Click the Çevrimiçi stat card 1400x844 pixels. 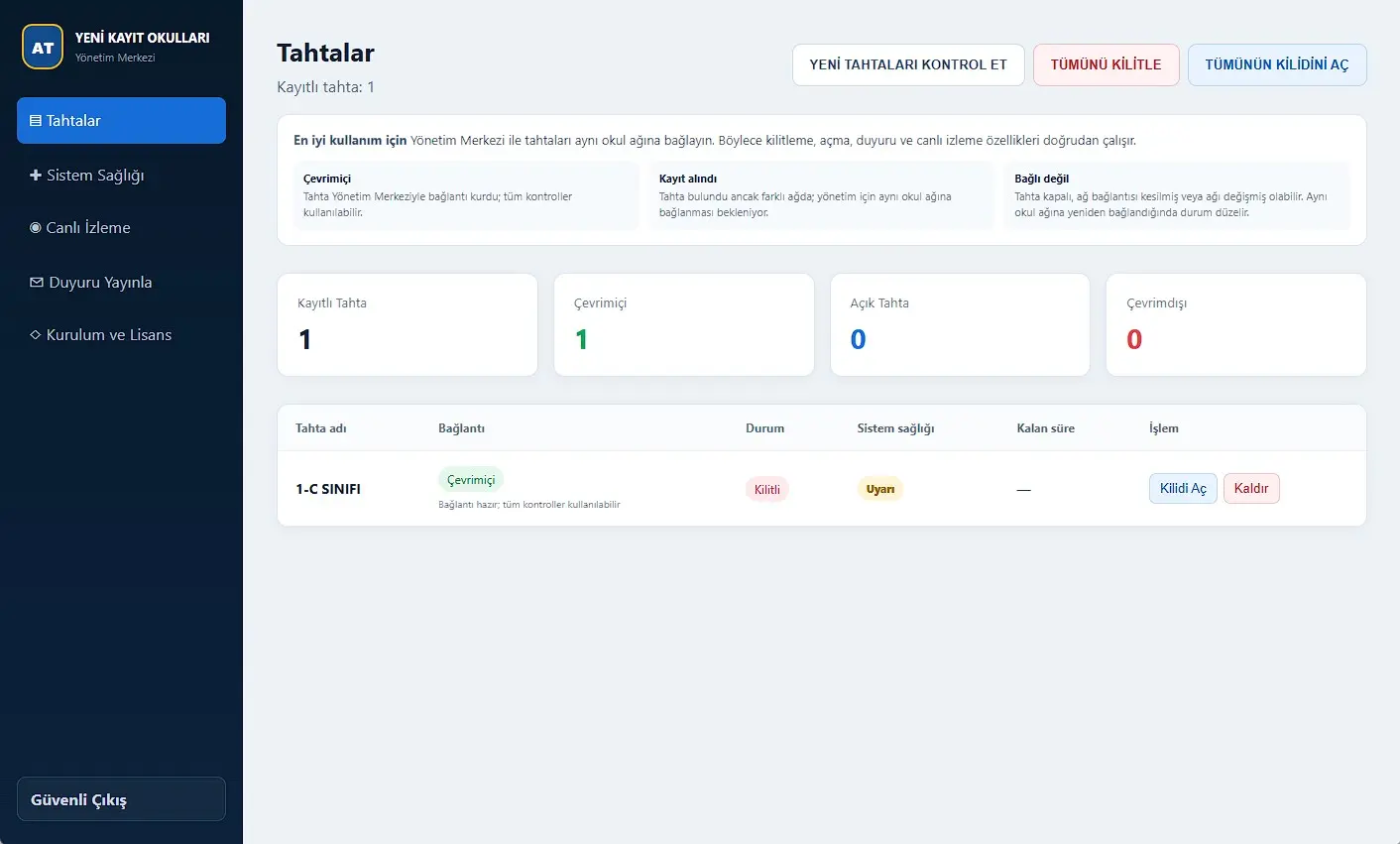pos(684,325)
